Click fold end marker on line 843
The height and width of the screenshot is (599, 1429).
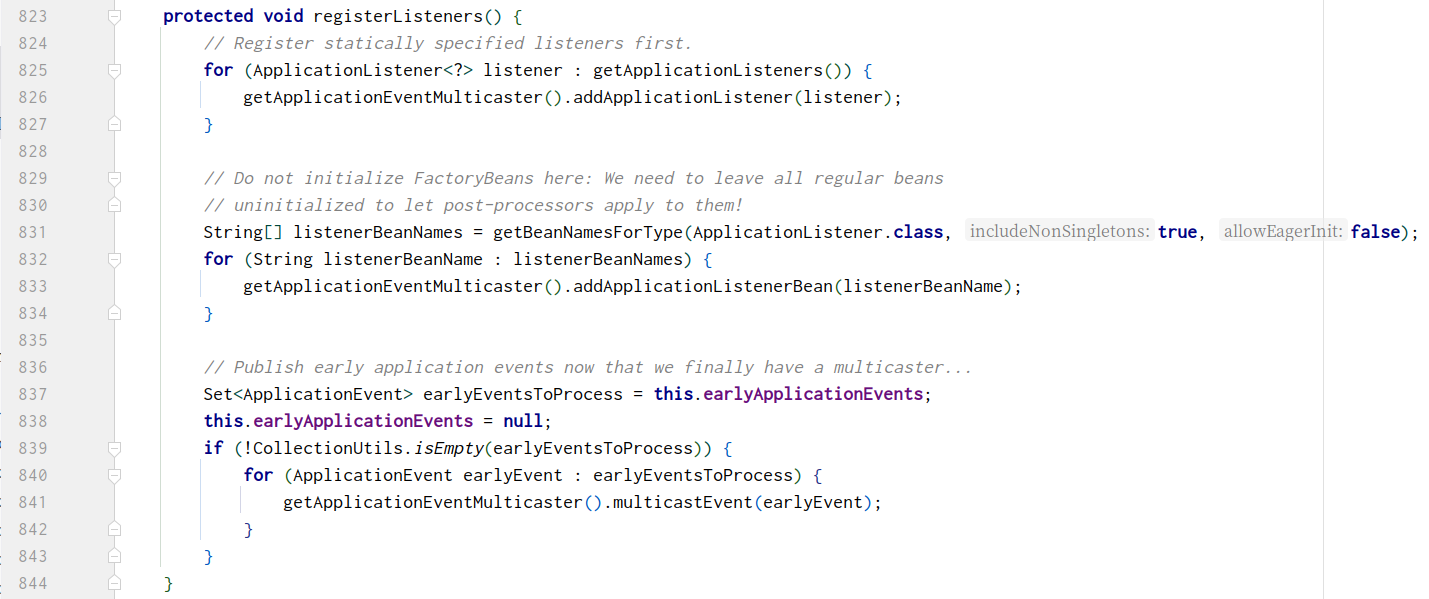pyautogui.click(x=114, y=557)
